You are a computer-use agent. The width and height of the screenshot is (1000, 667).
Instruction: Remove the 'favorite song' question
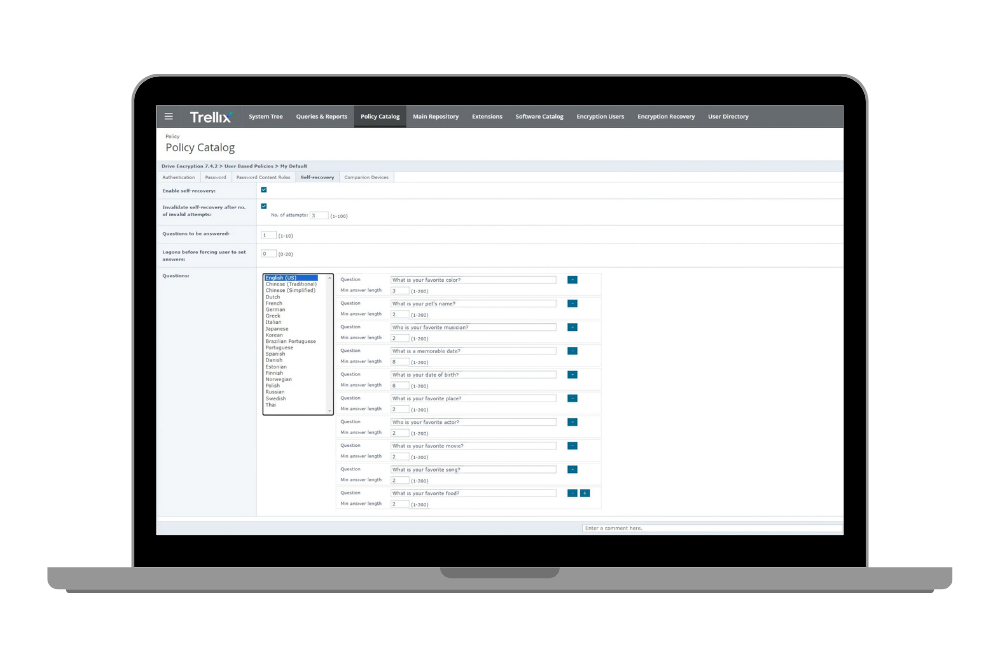[x=572, y=469]
